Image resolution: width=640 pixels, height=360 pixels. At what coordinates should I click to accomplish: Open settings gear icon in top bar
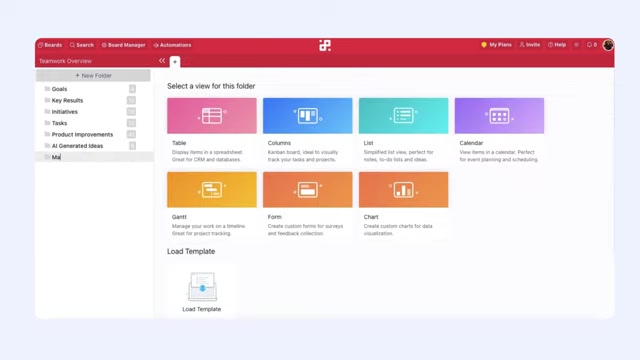[x=576, y=44]
